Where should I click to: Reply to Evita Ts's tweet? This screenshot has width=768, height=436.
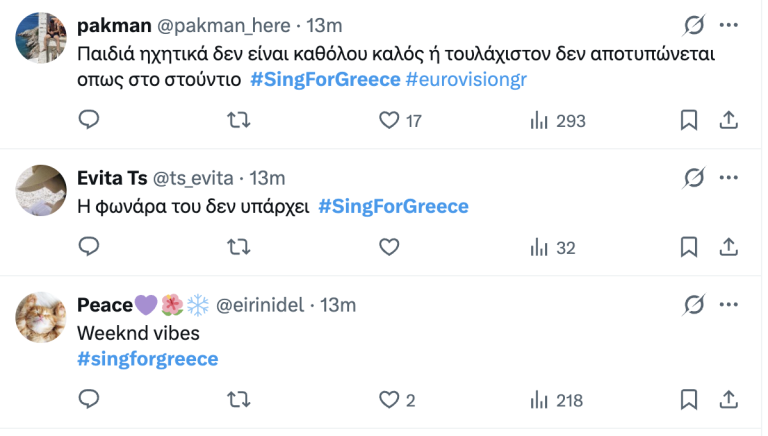pos(89,247)
